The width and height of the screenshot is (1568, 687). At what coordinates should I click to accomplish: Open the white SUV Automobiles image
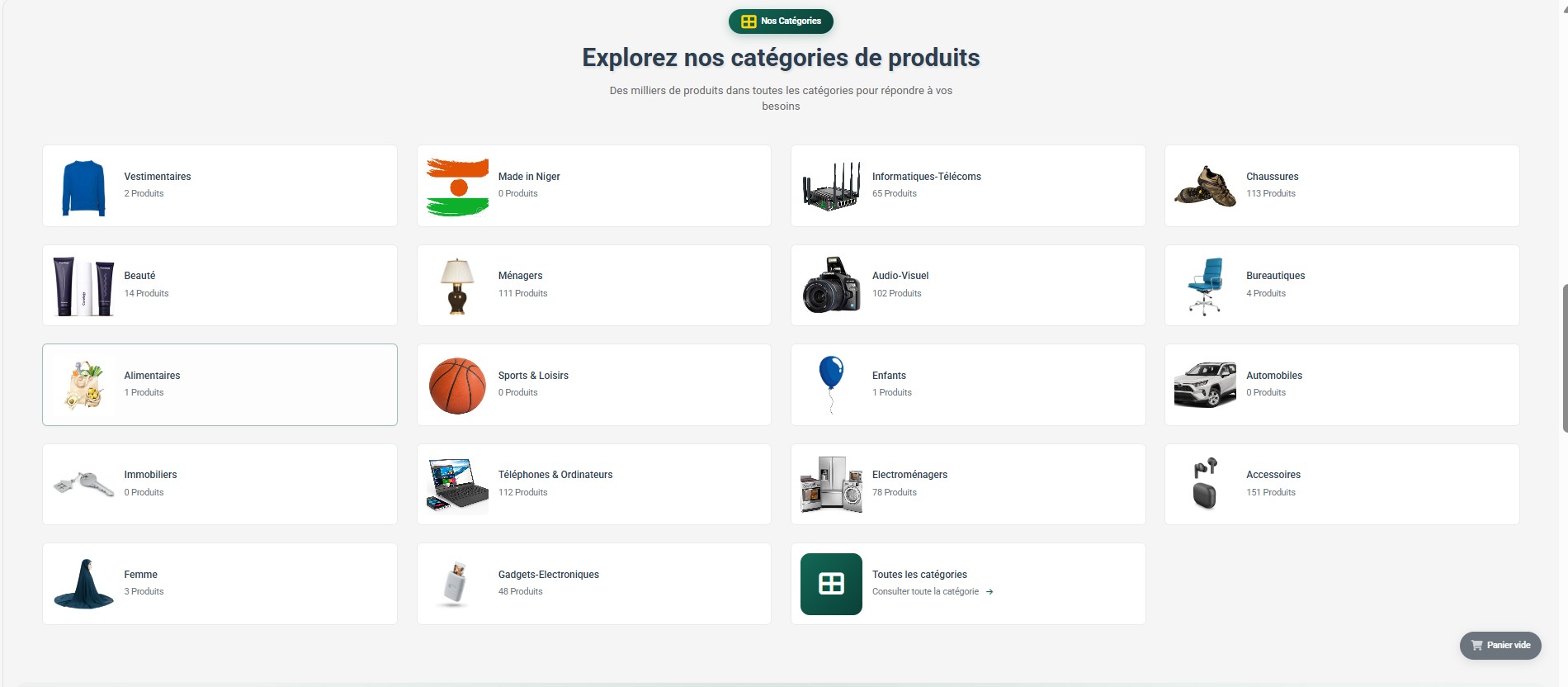tap(1205, 386)
